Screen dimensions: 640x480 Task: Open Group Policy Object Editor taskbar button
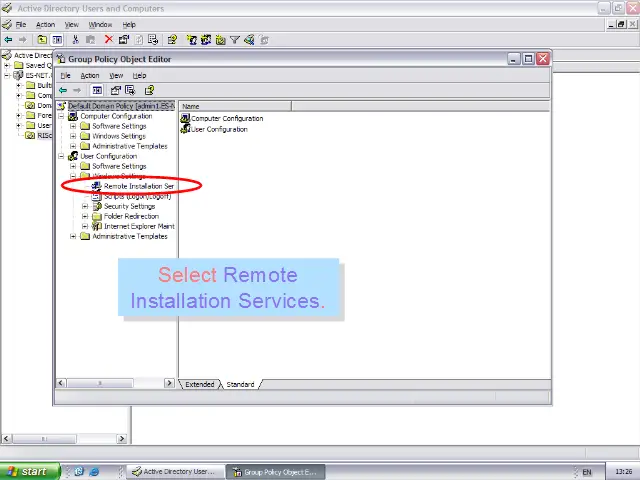276,472
